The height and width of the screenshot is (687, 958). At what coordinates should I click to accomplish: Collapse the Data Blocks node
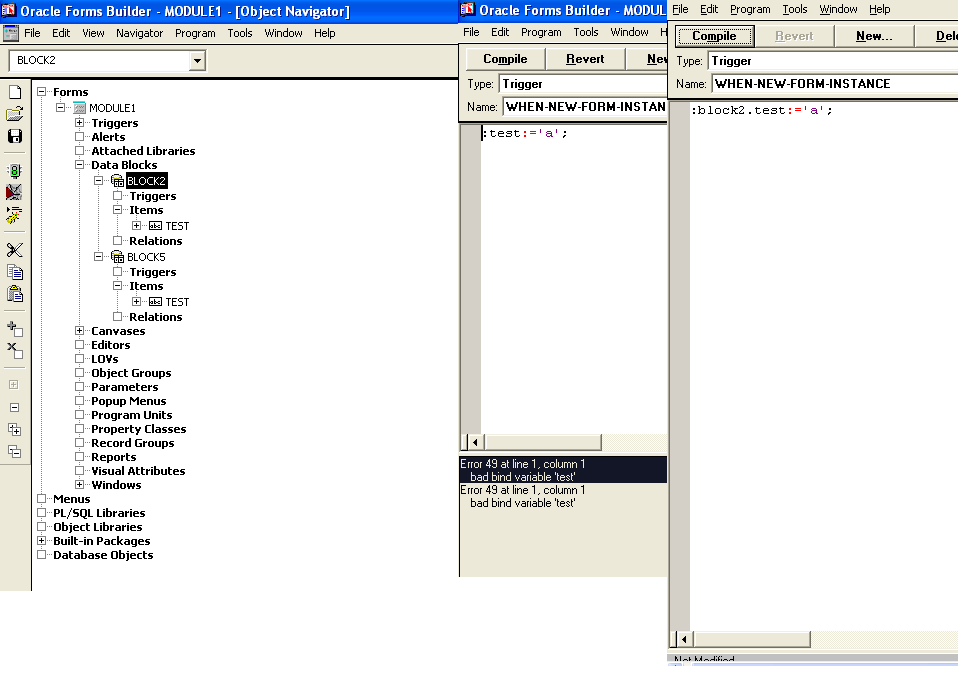coord(79,164)
